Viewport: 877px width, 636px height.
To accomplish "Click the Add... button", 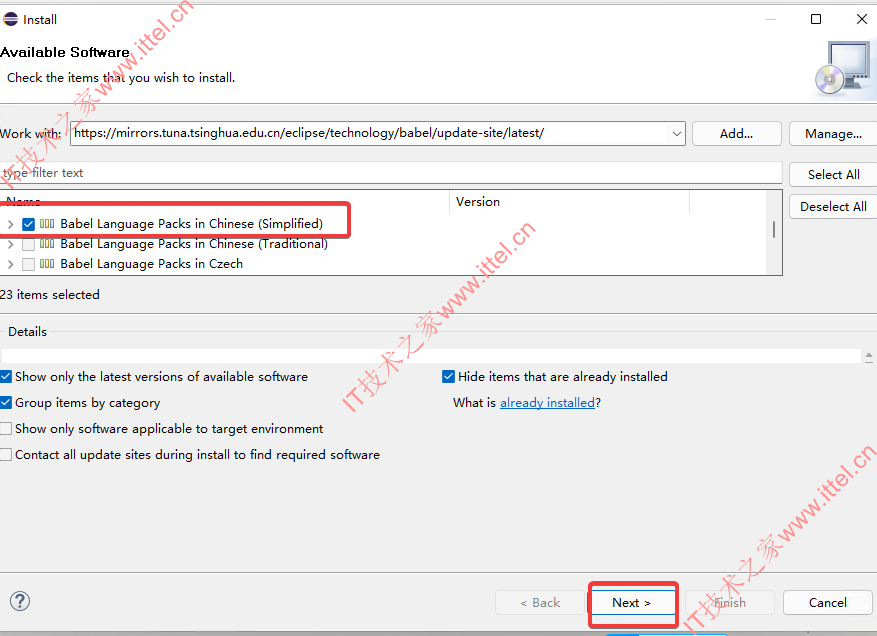I will tap(736, 134).
